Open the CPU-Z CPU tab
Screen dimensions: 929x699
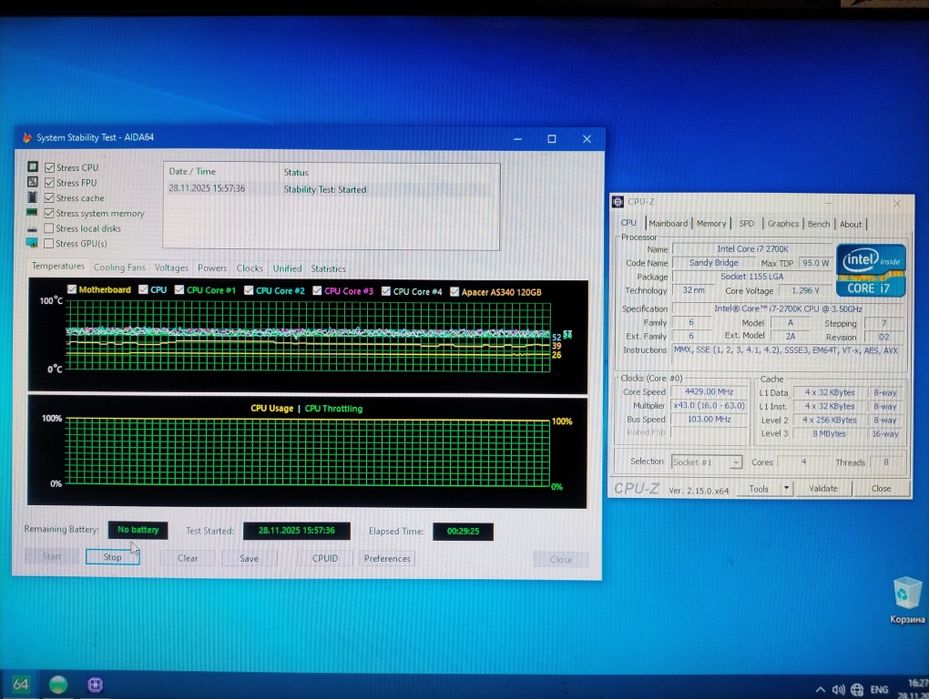click(x=629, y=223)
